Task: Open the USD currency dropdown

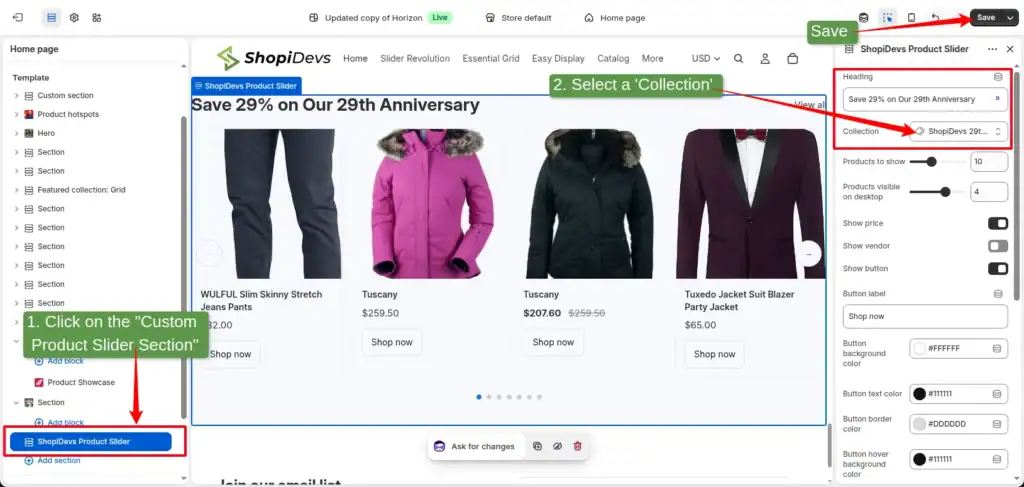Action: [706, 59]
